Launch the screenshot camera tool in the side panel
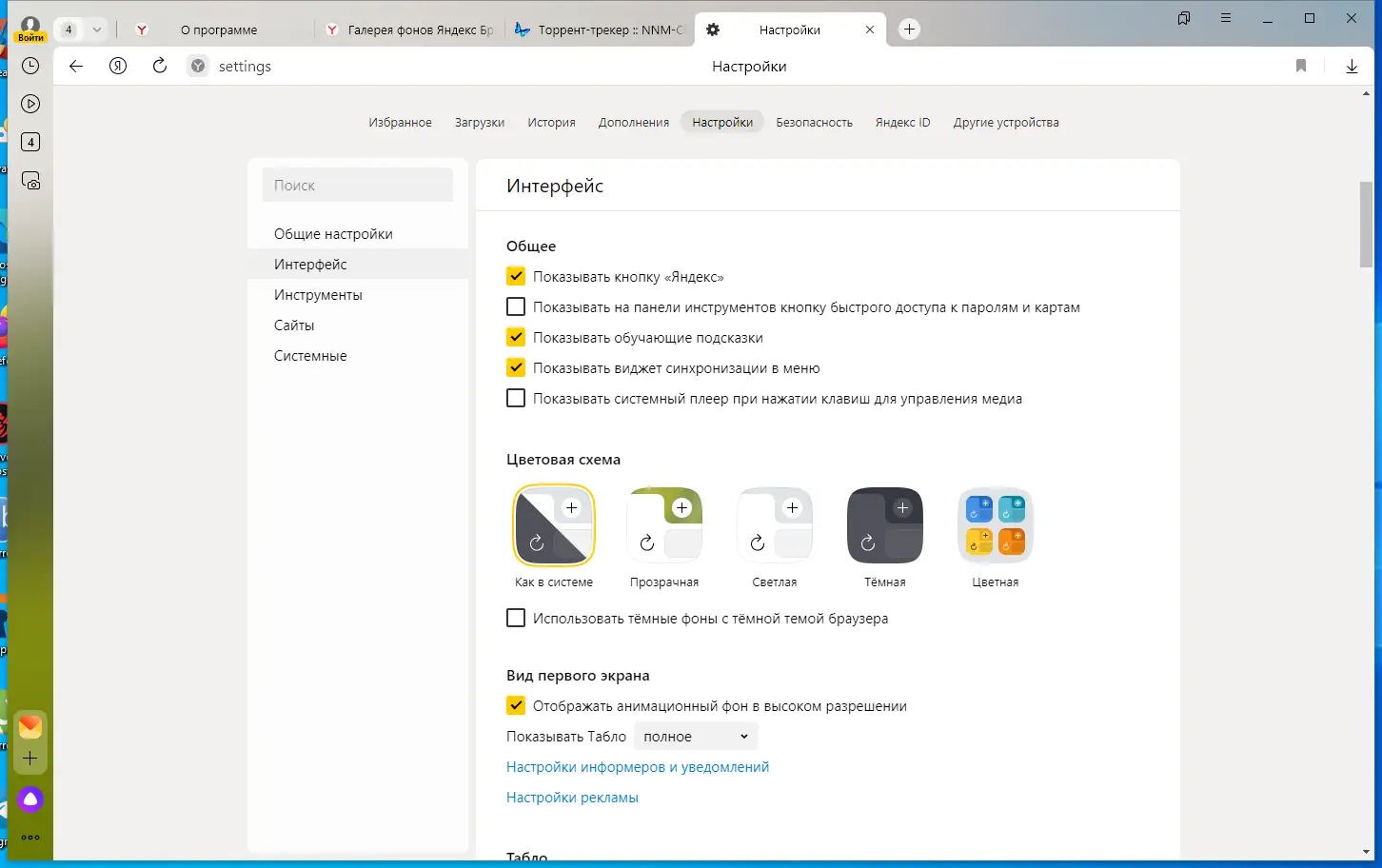The image size is (1382, 868). 30,181
